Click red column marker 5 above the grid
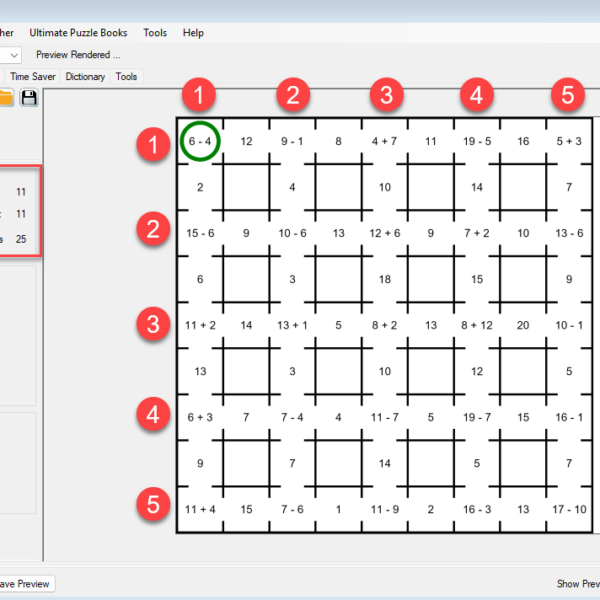Screen dimensions: 600x600 coord(567,96)
